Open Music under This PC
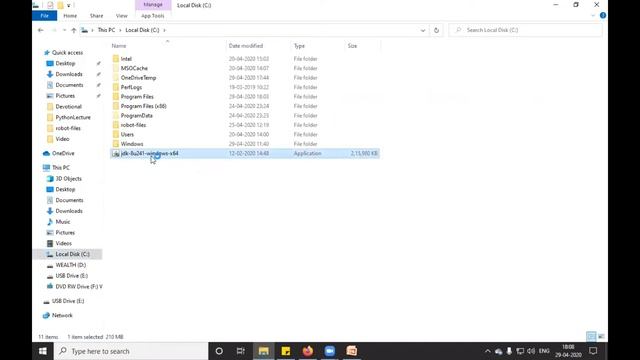This screenshot has width=640, height=360. (62, 222)
